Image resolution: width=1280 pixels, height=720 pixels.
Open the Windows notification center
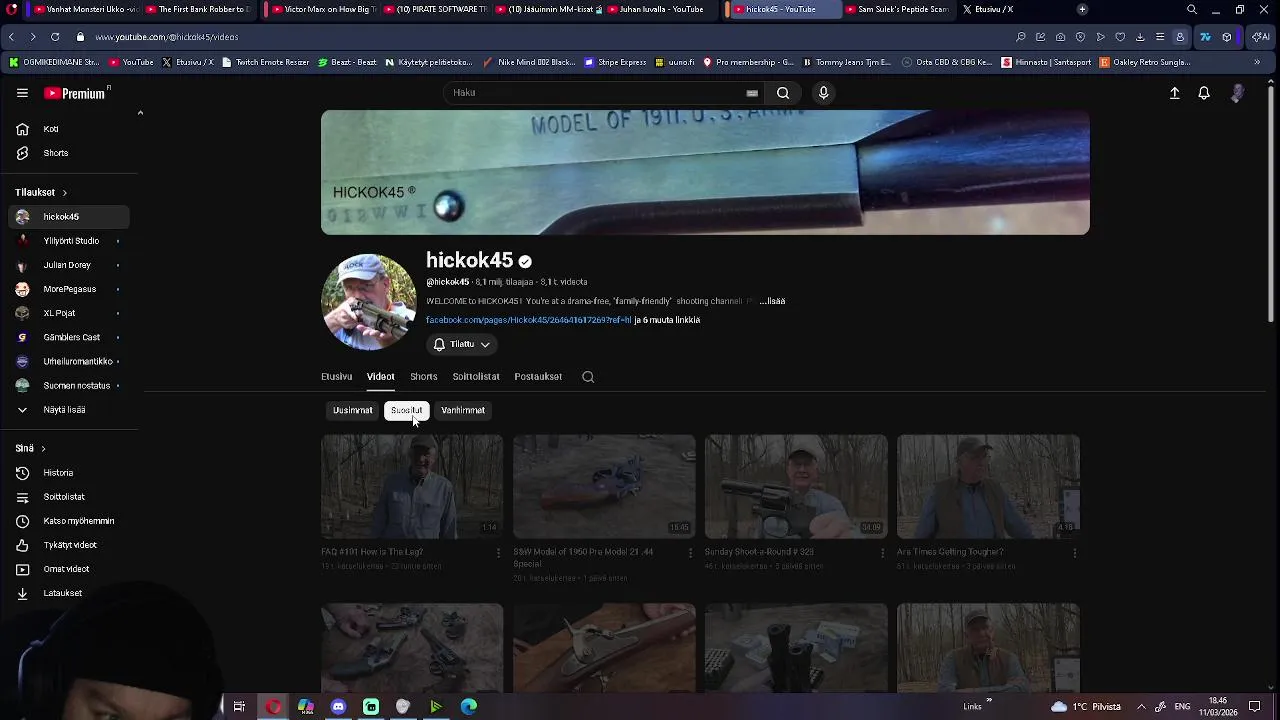coord(1255,707)
